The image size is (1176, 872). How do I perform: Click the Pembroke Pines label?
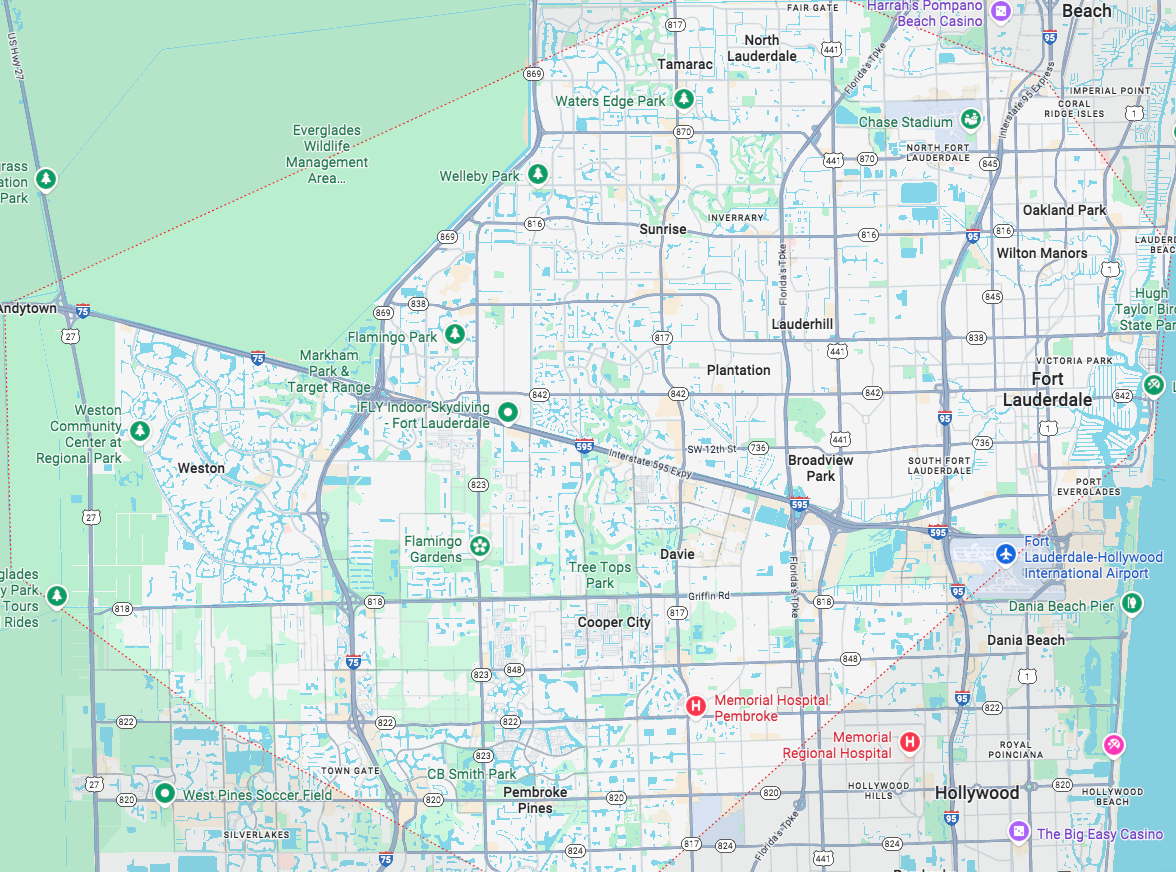pyautogui.click(x=535, y=800)
